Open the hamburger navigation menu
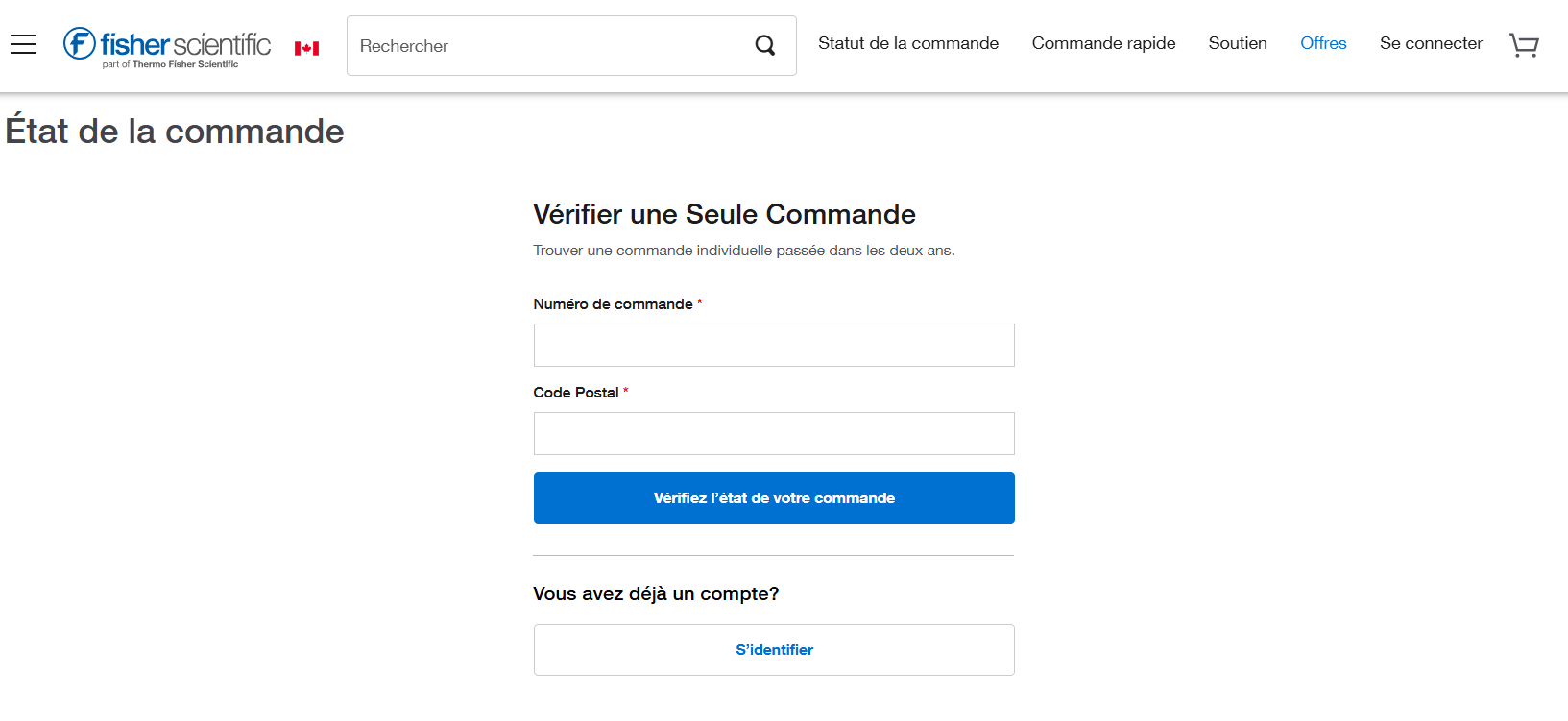The height and width of the screenshot is (721, 1568). (x=23, y=44)
